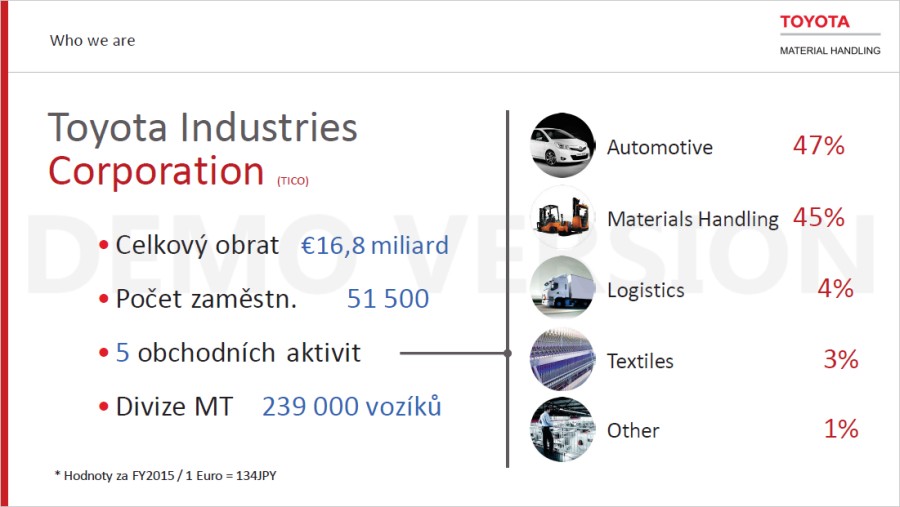The height and width of the screenshot is (507, 900).
Task: Click the Logistics truck circular image
Action: click(562, 288)
